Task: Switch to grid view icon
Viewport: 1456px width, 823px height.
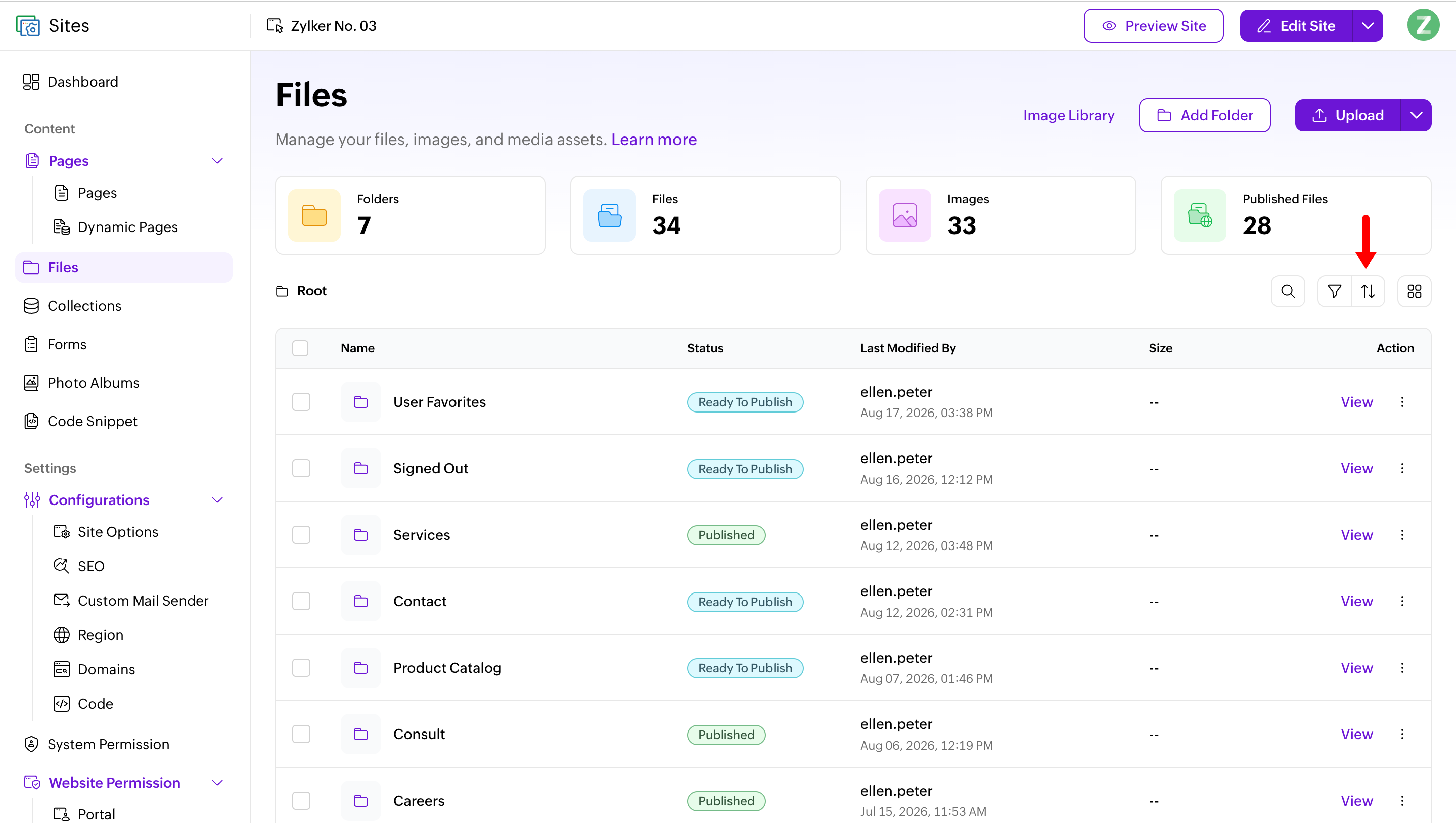Action: tap(1414, 291)
